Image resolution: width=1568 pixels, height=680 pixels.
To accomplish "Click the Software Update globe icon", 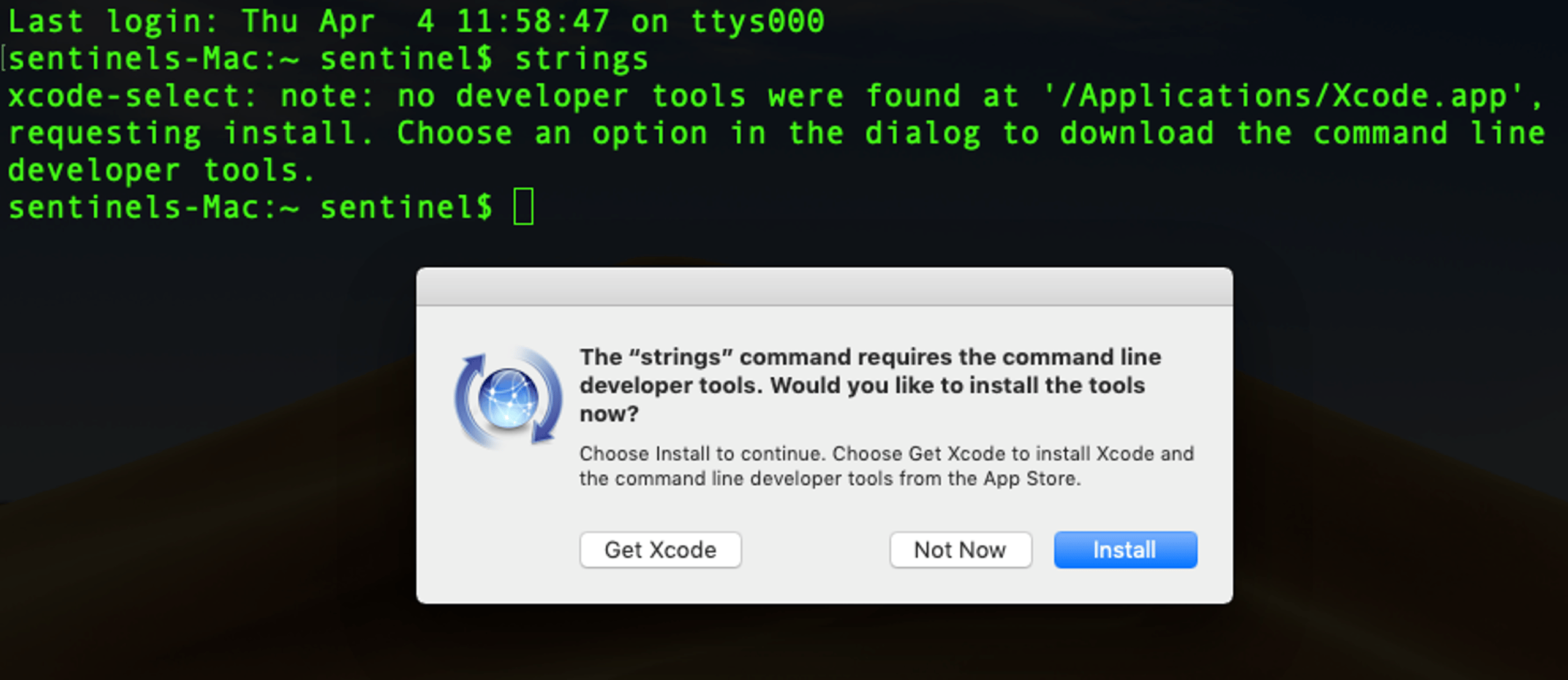I will 508,399.
